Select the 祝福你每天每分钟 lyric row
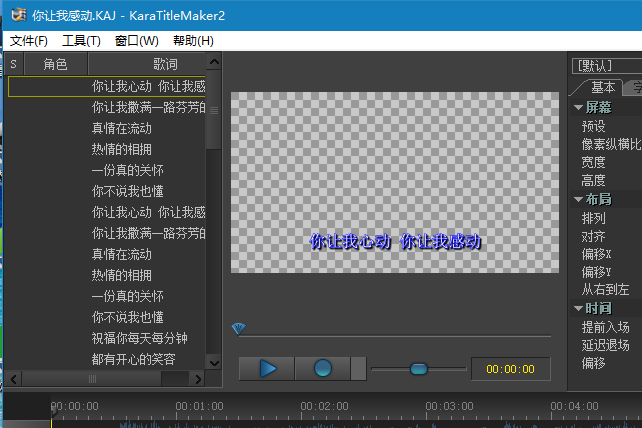 click(106, 338)
